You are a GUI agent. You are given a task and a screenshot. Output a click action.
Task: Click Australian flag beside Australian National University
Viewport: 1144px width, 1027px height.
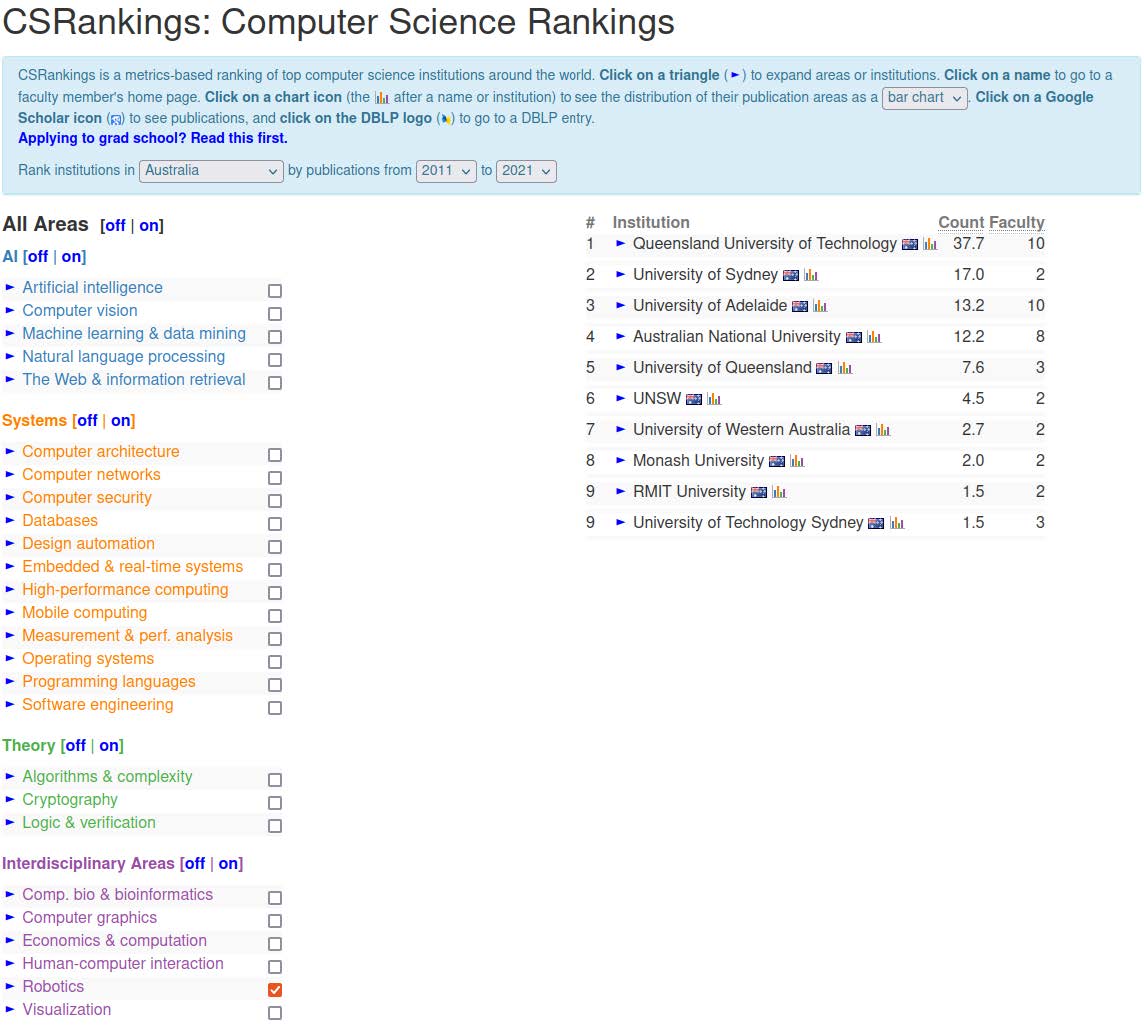[x=854, y=338]
